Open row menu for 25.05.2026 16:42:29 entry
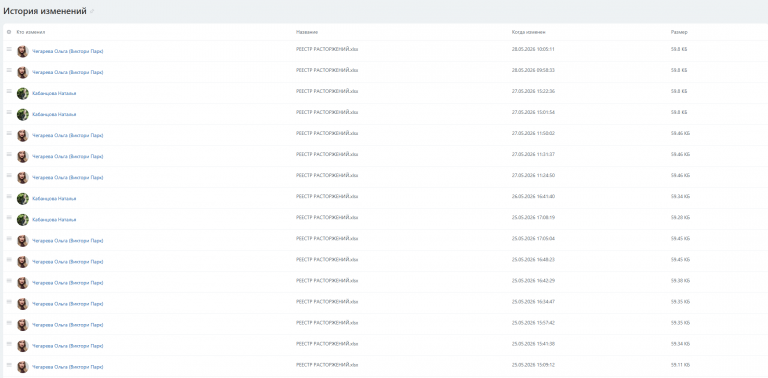 point(9,281)
